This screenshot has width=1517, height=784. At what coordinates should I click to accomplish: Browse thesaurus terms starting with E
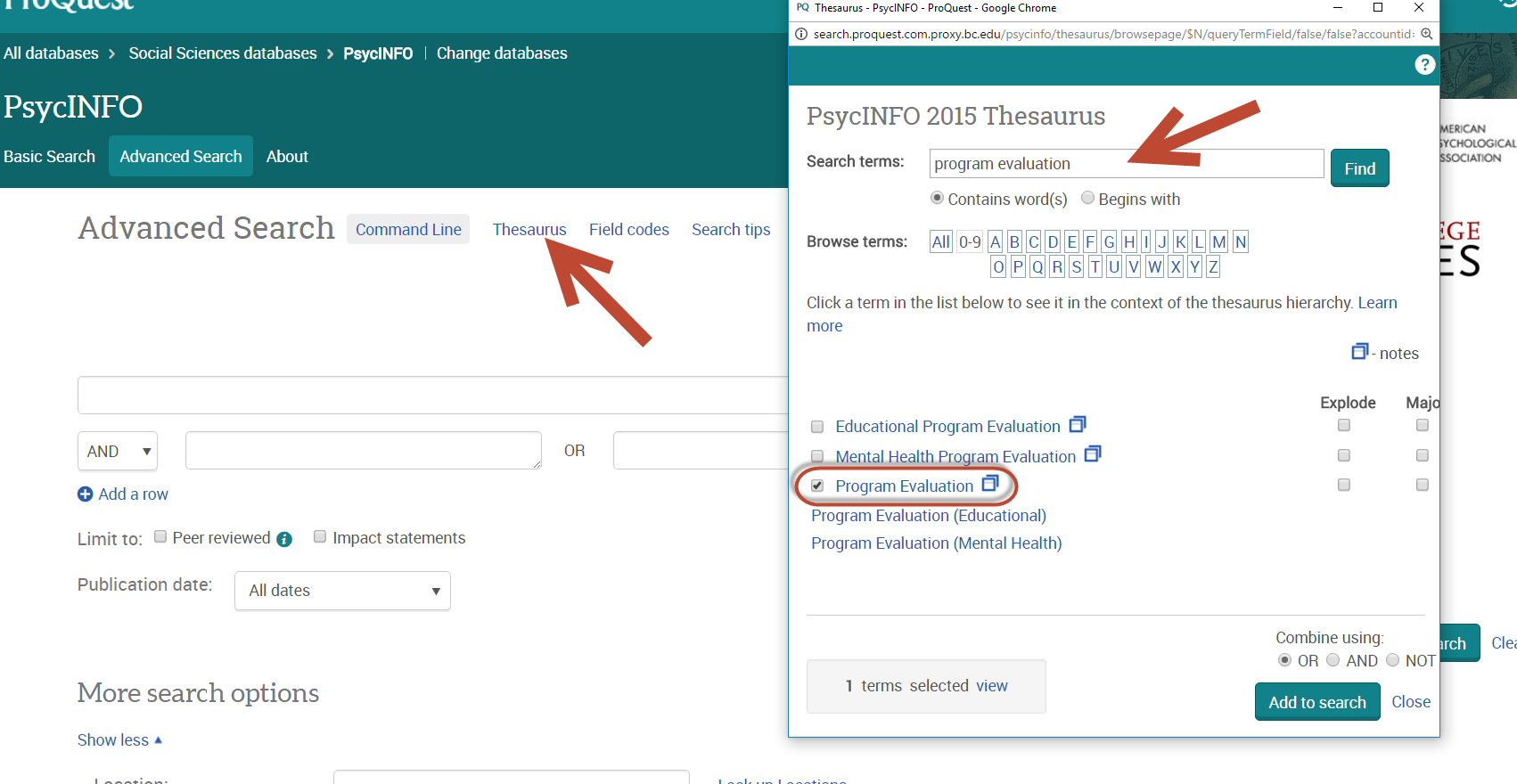(x=1072, y=241)
